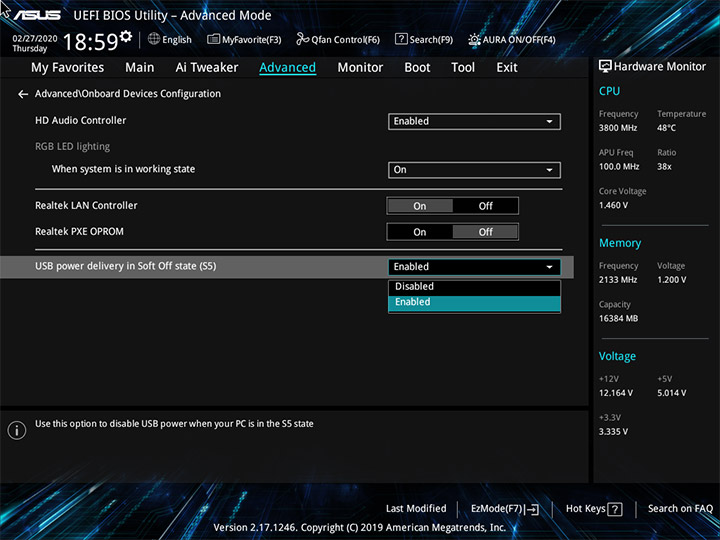This screenshot has height=540, width=720.
Task: Click the Hot Keys question mark icon
Action: pyautogui.click(x=615, y=509)
